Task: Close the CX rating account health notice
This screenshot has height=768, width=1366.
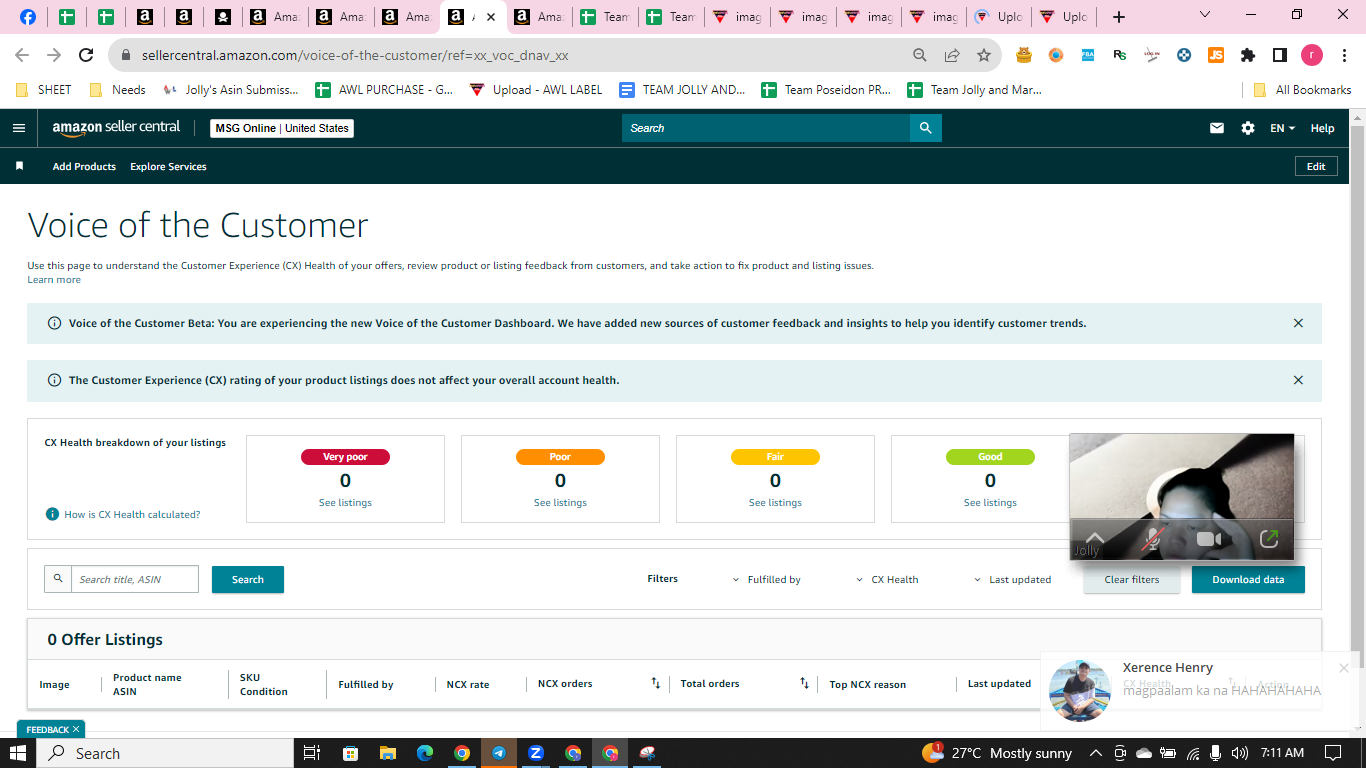Action: pos(1298,380)
